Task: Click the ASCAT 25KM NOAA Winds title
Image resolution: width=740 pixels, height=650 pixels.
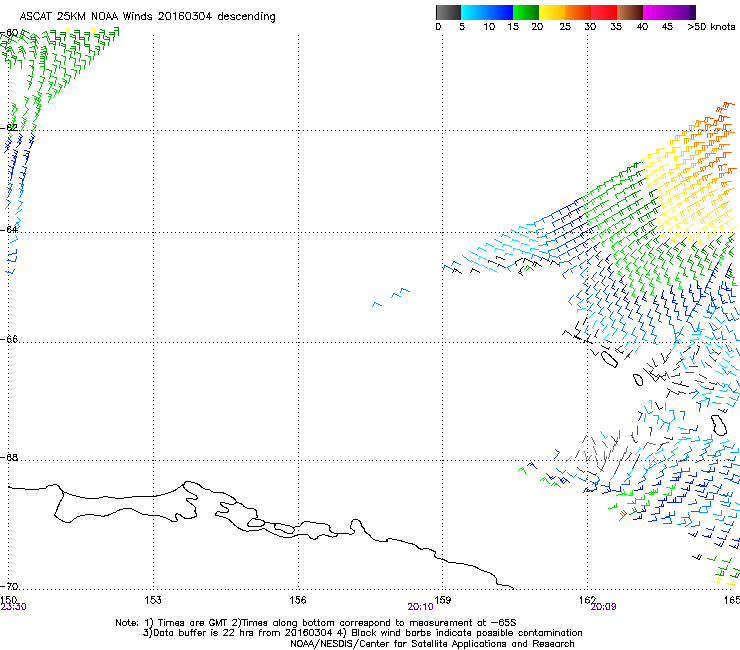Action: 147,17
